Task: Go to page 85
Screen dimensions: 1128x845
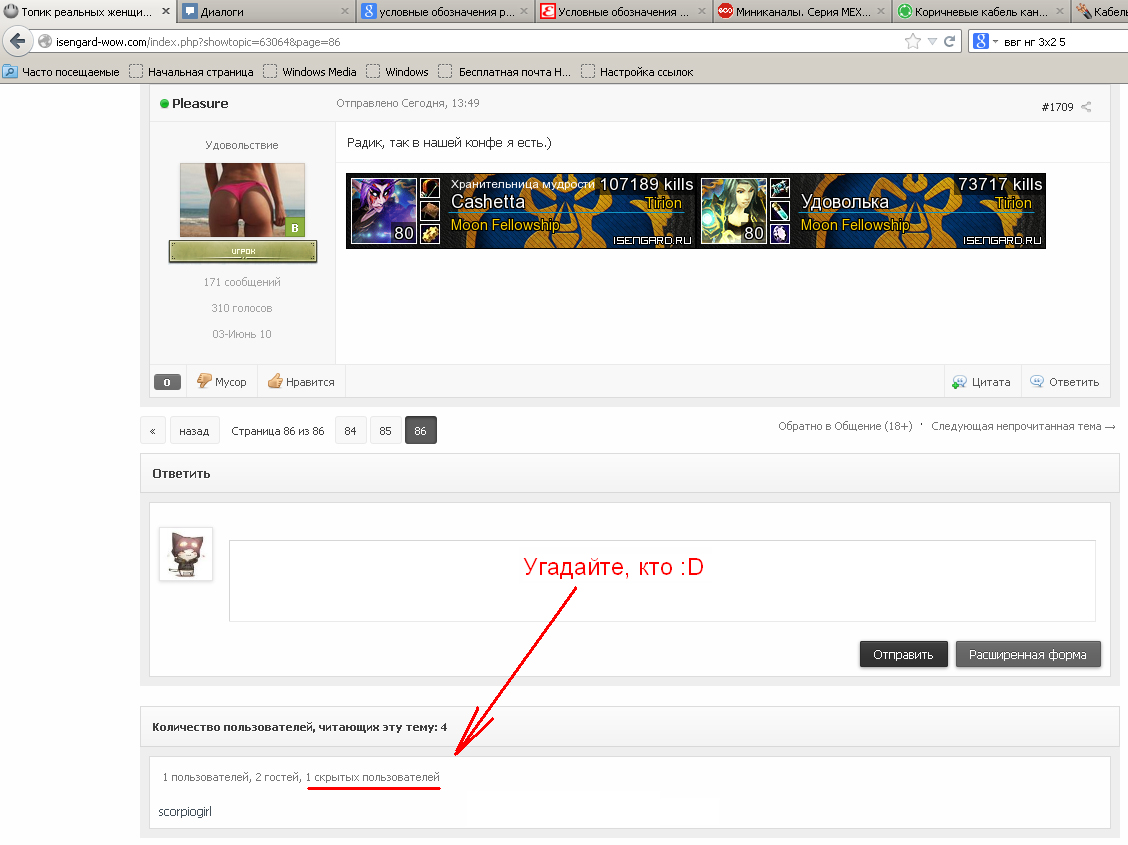Action: pos(386,431)
